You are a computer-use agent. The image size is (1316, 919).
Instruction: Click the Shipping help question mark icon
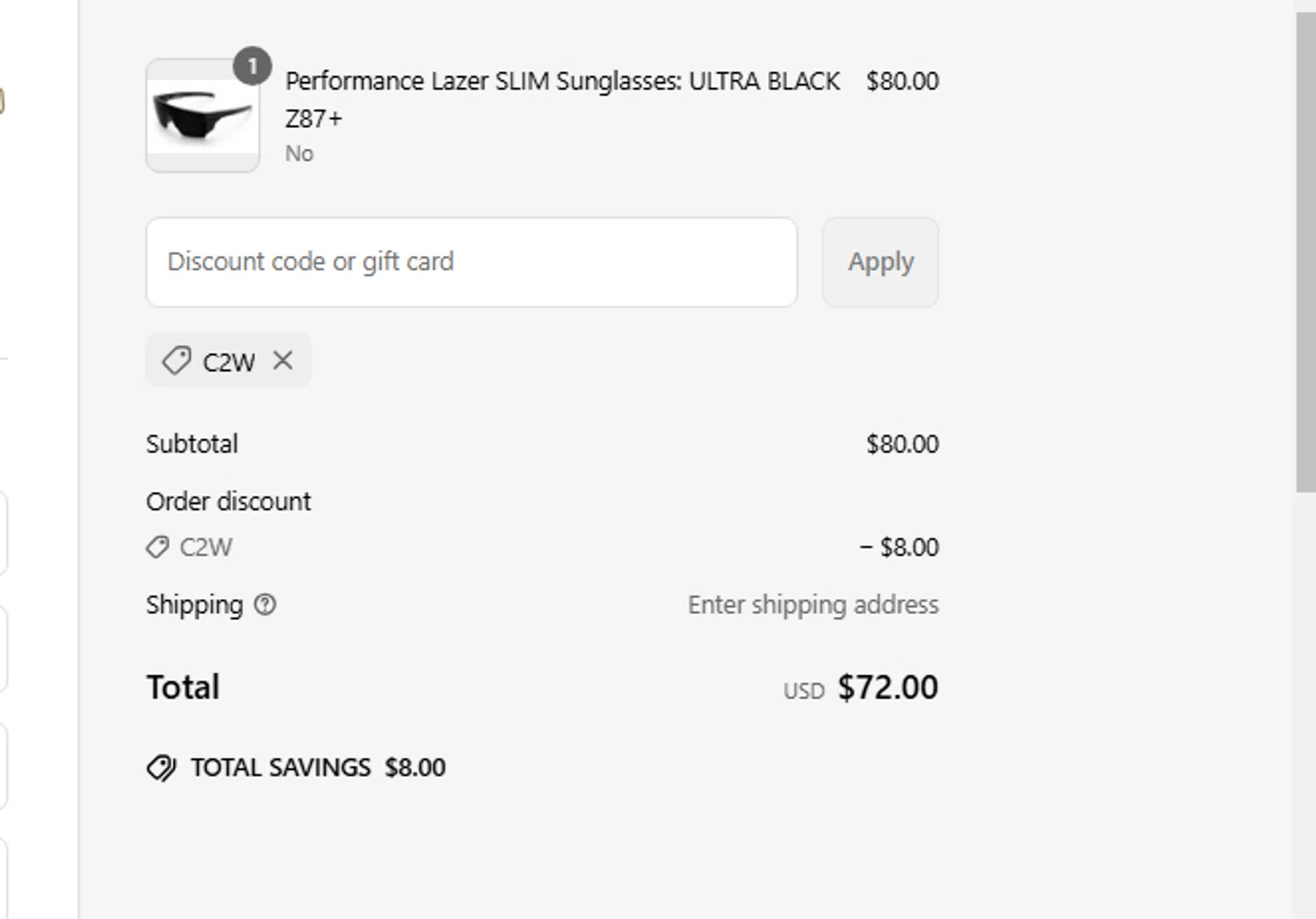[x=265, y=604]
